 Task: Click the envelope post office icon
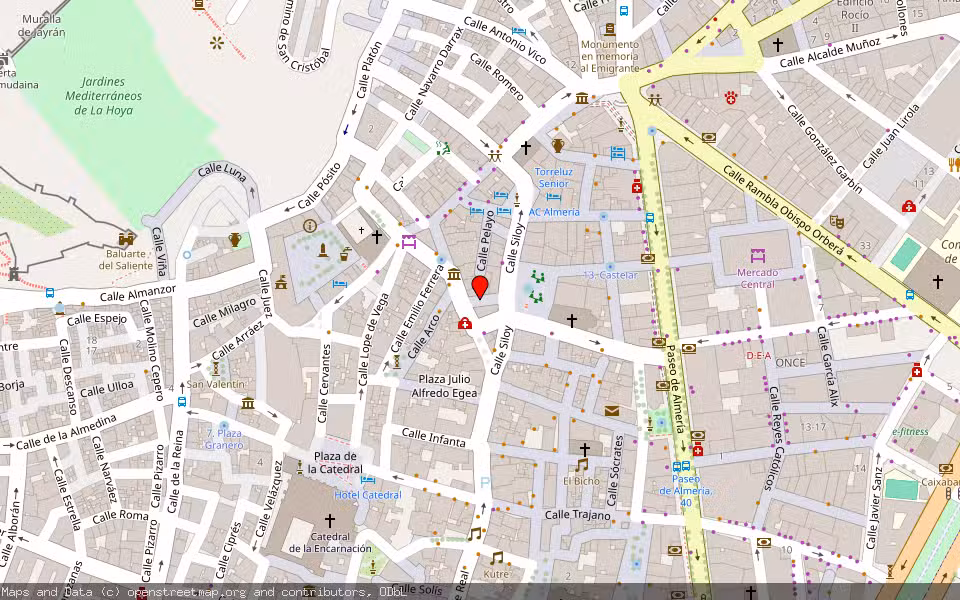612,411
